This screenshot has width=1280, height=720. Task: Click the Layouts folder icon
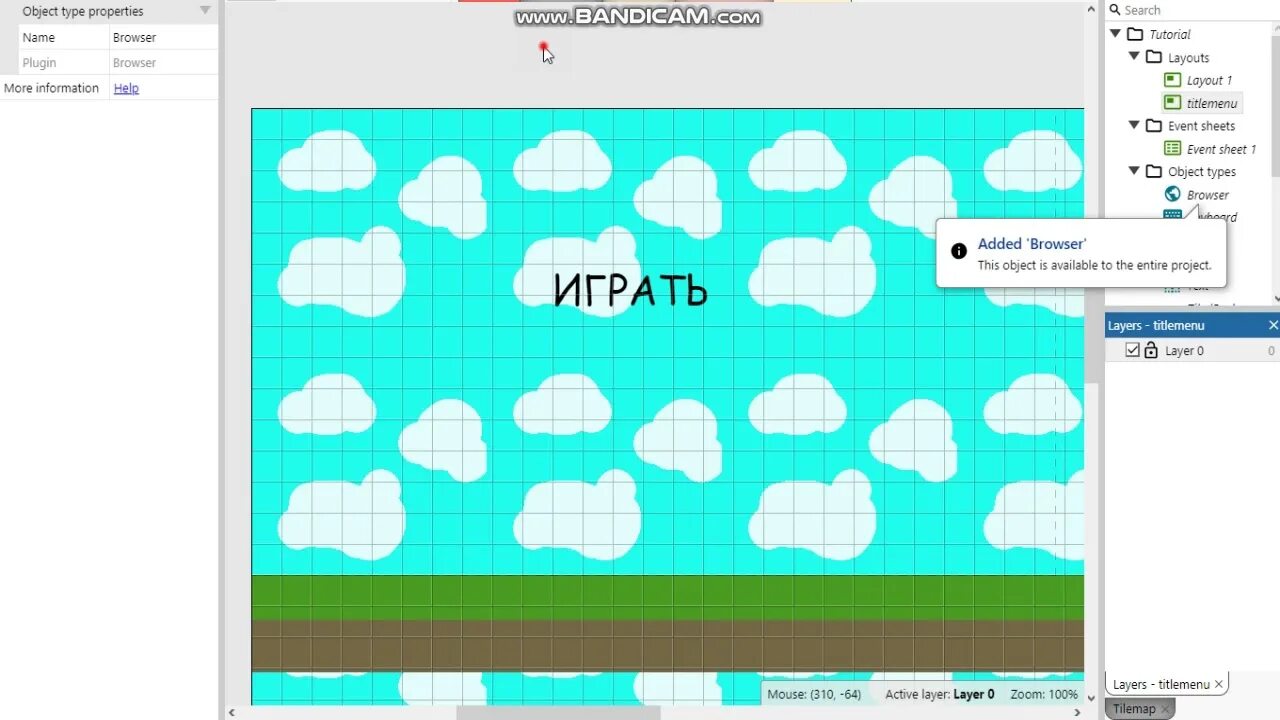[x=1154, y=57]
